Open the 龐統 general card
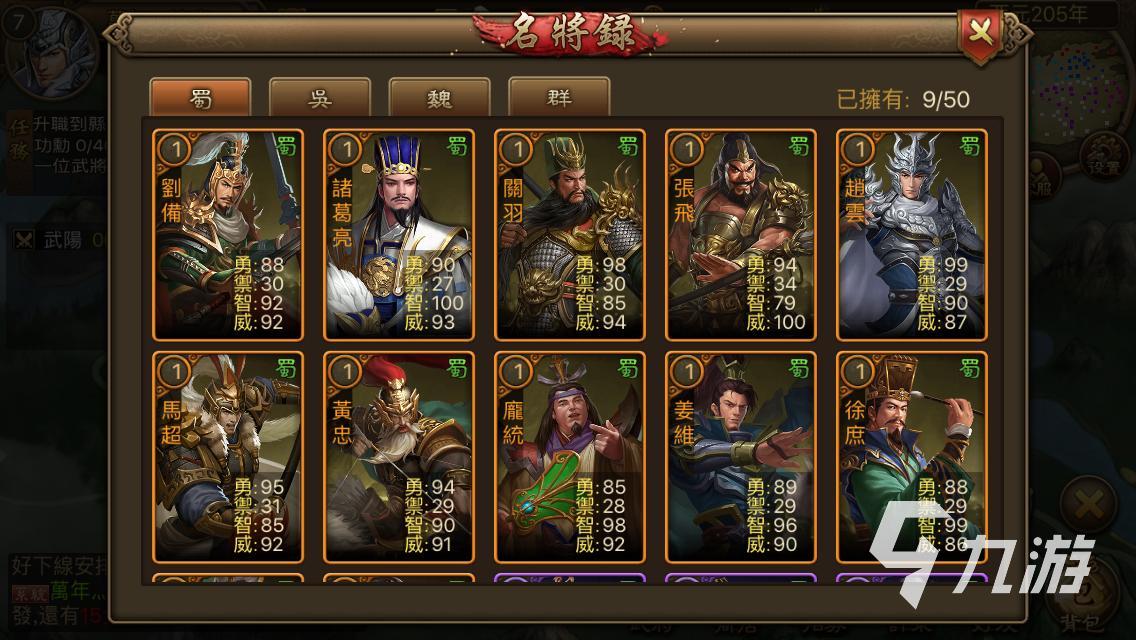This screenshot has width=1136, height=640. (569, 457)
